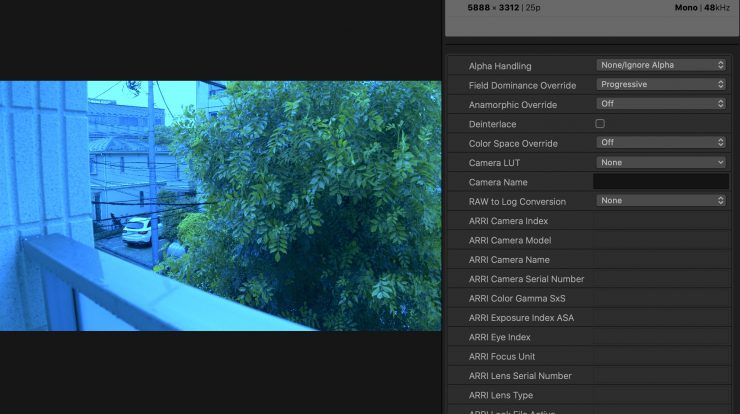Viewport: 740px width, 414px height.
Task: Open the Field Dominance Override dropdown
Action: (661, 85)
